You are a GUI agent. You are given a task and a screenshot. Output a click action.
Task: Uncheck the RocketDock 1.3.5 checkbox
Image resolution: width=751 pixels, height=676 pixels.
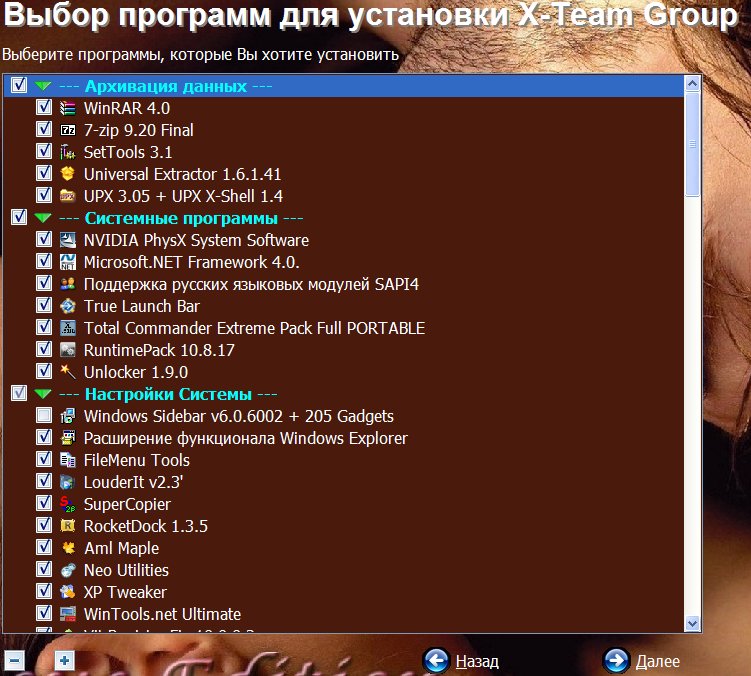(44, 525)
